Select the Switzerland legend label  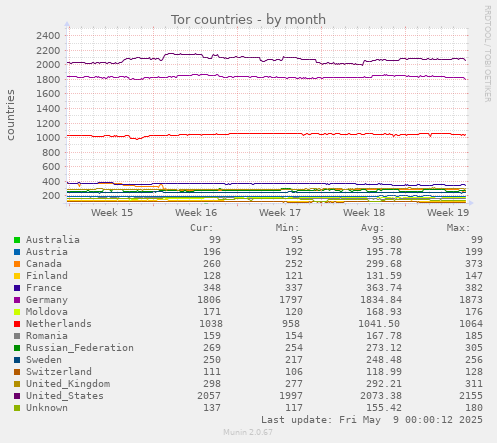point(59,372)
